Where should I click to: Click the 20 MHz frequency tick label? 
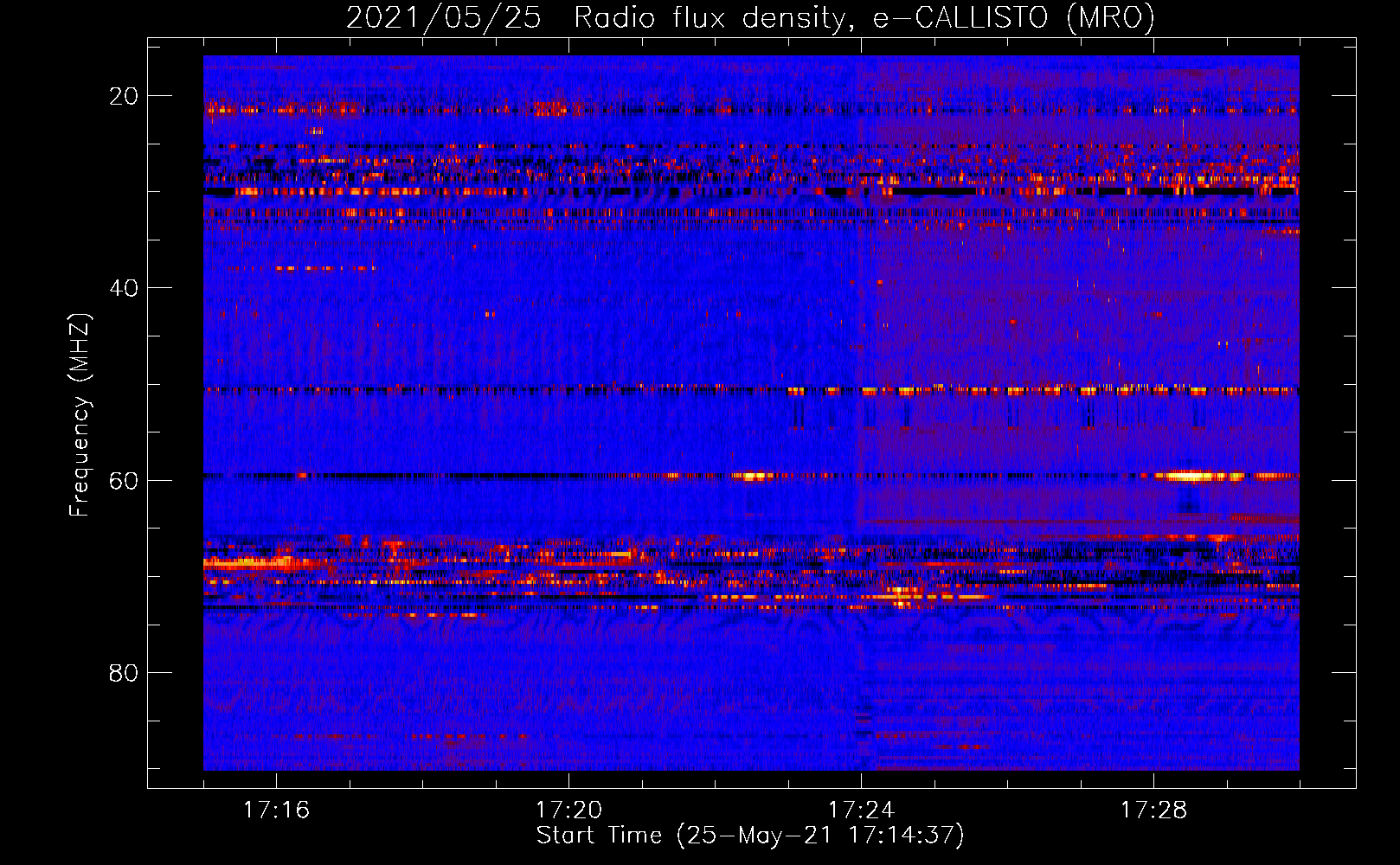point(124,96)
